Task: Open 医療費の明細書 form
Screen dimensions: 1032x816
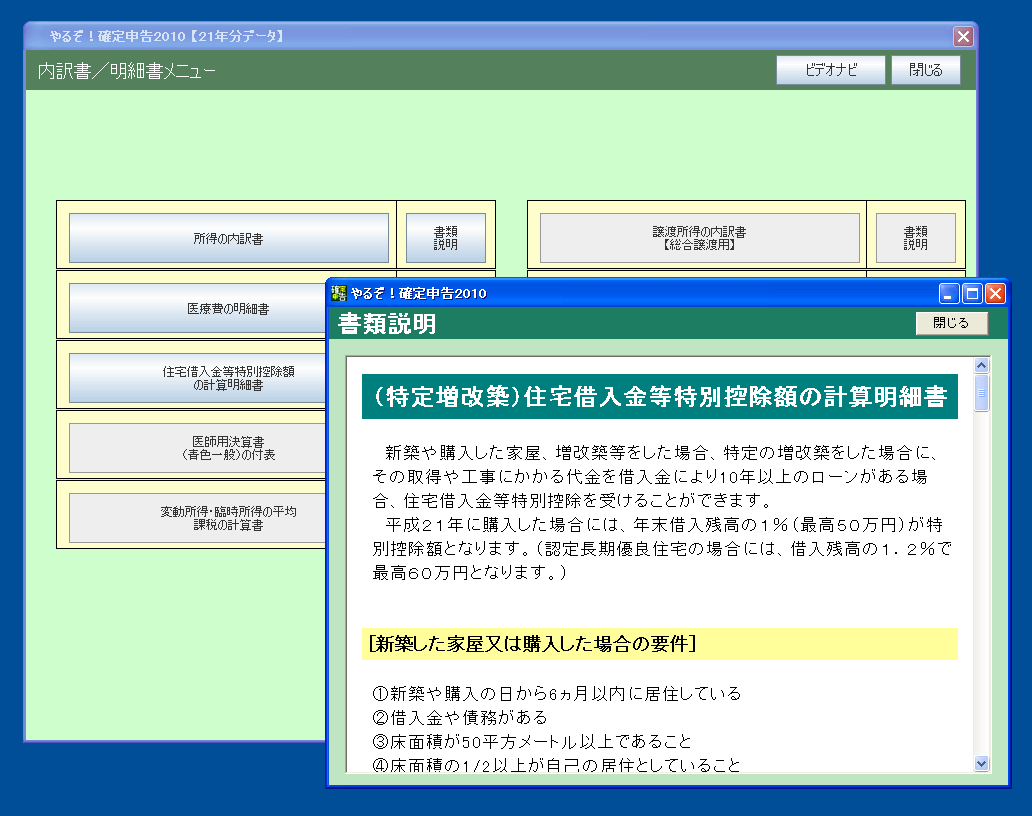Action: coord(197,308)
